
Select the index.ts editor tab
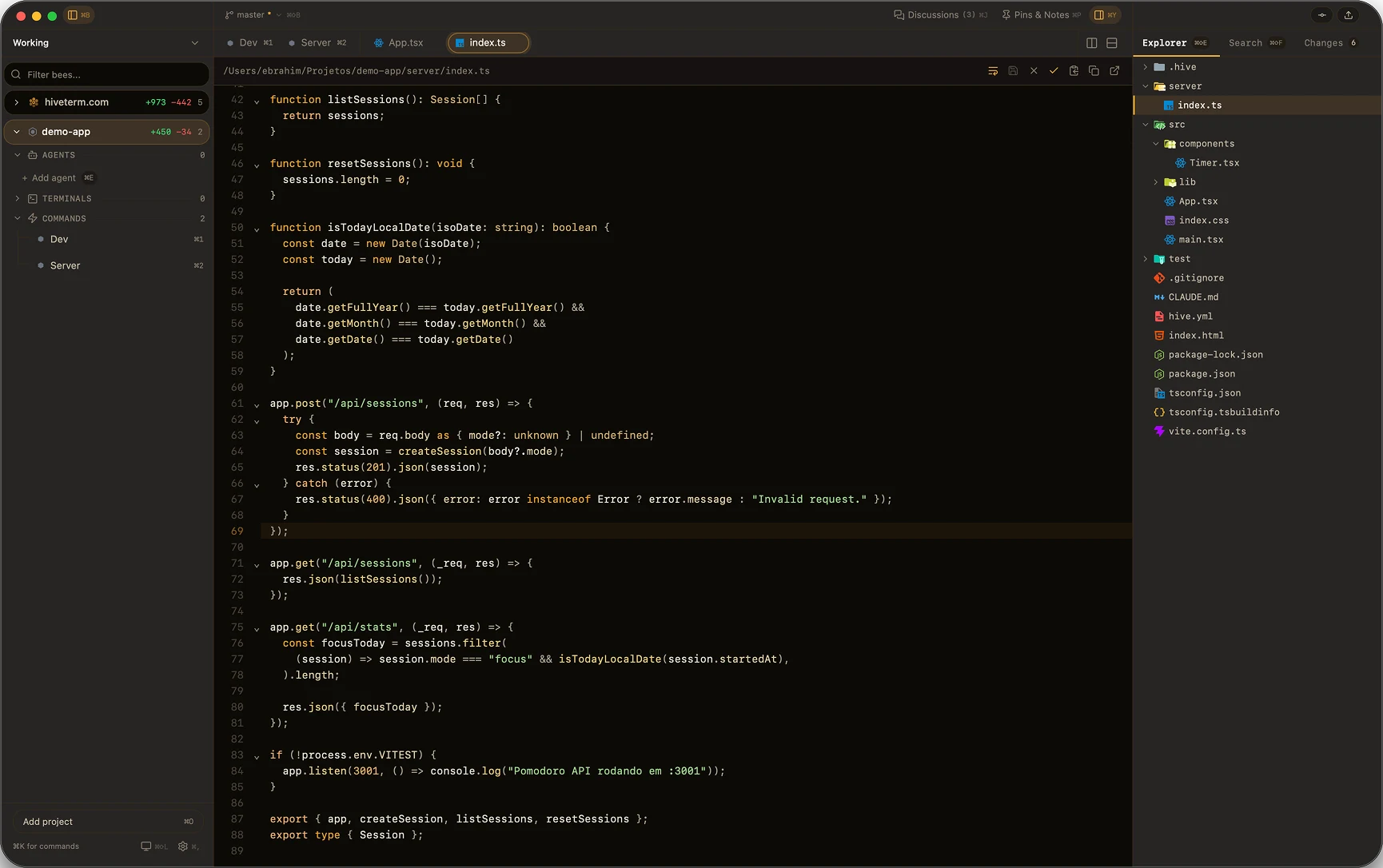coord(488,43)
